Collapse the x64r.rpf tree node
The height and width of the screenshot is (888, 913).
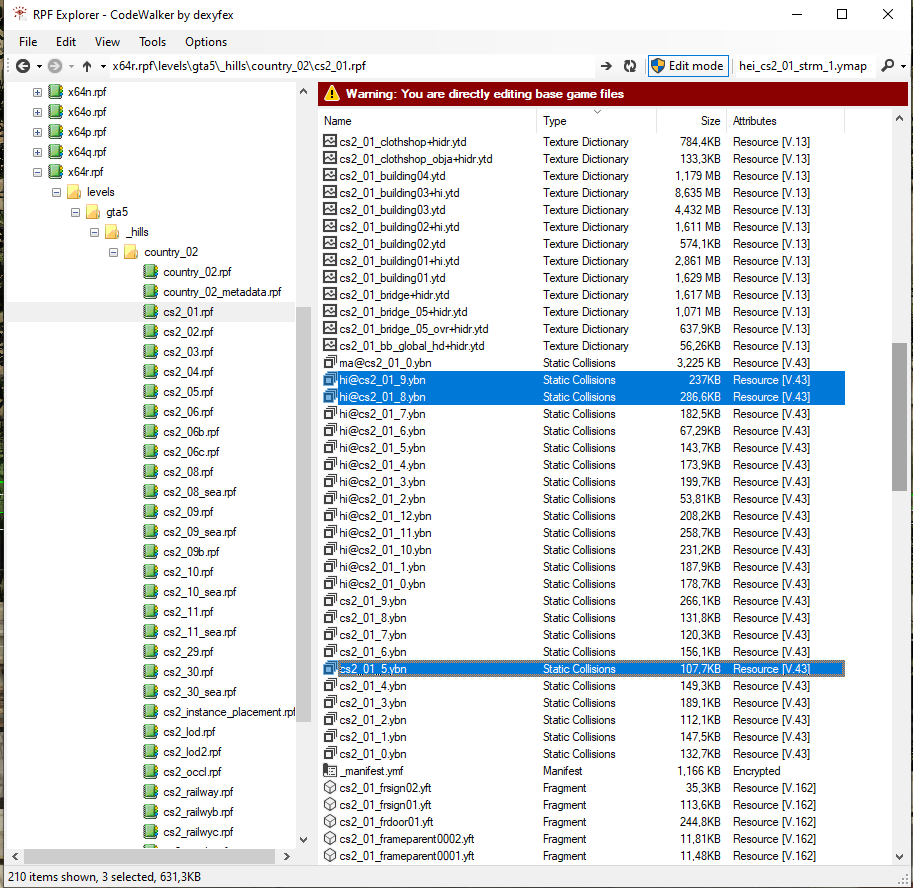pos(38,172)
